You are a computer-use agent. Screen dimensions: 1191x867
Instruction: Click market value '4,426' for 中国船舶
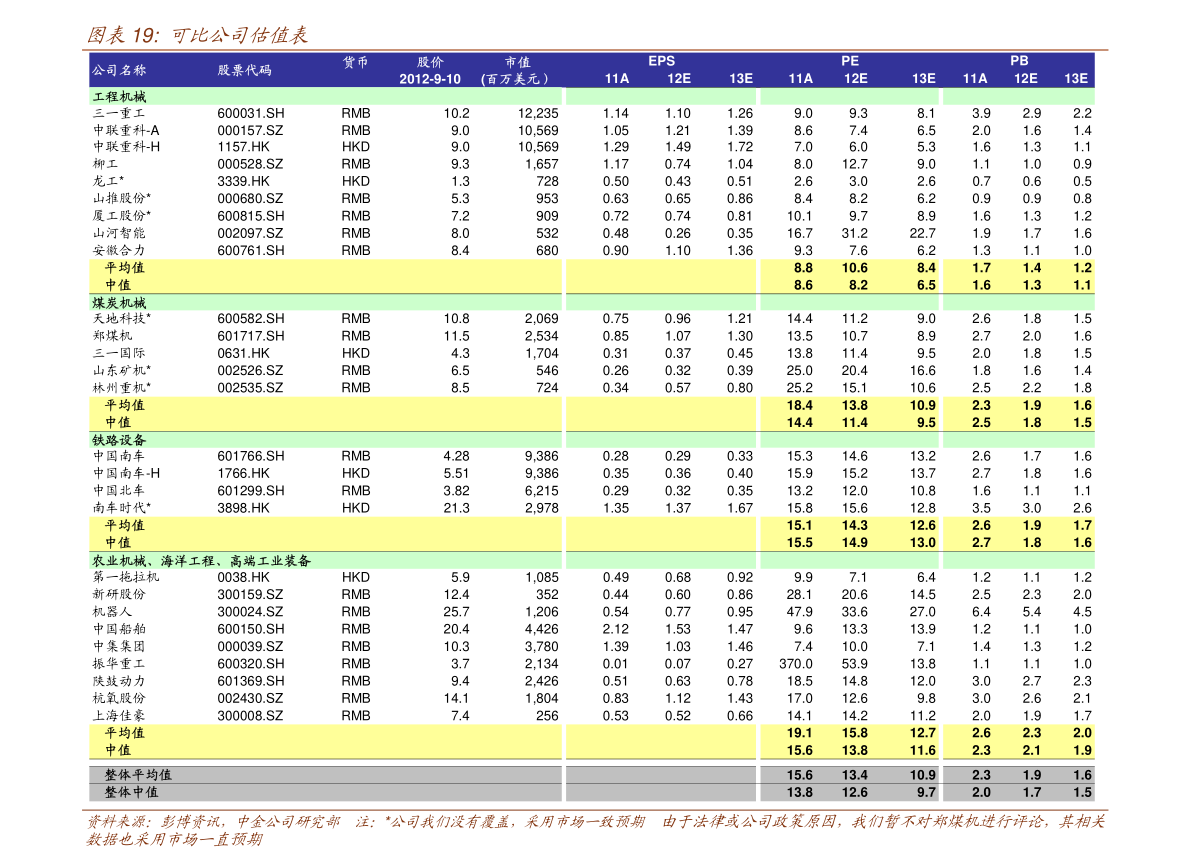tap(542, 629)
